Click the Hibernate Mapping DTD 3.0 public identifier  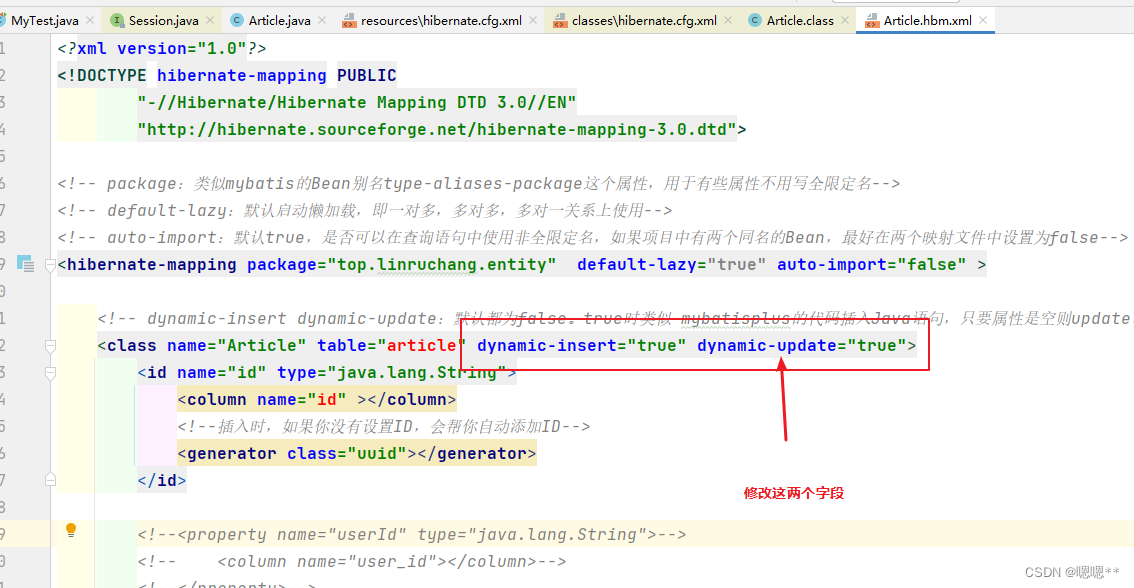point(357,103)
